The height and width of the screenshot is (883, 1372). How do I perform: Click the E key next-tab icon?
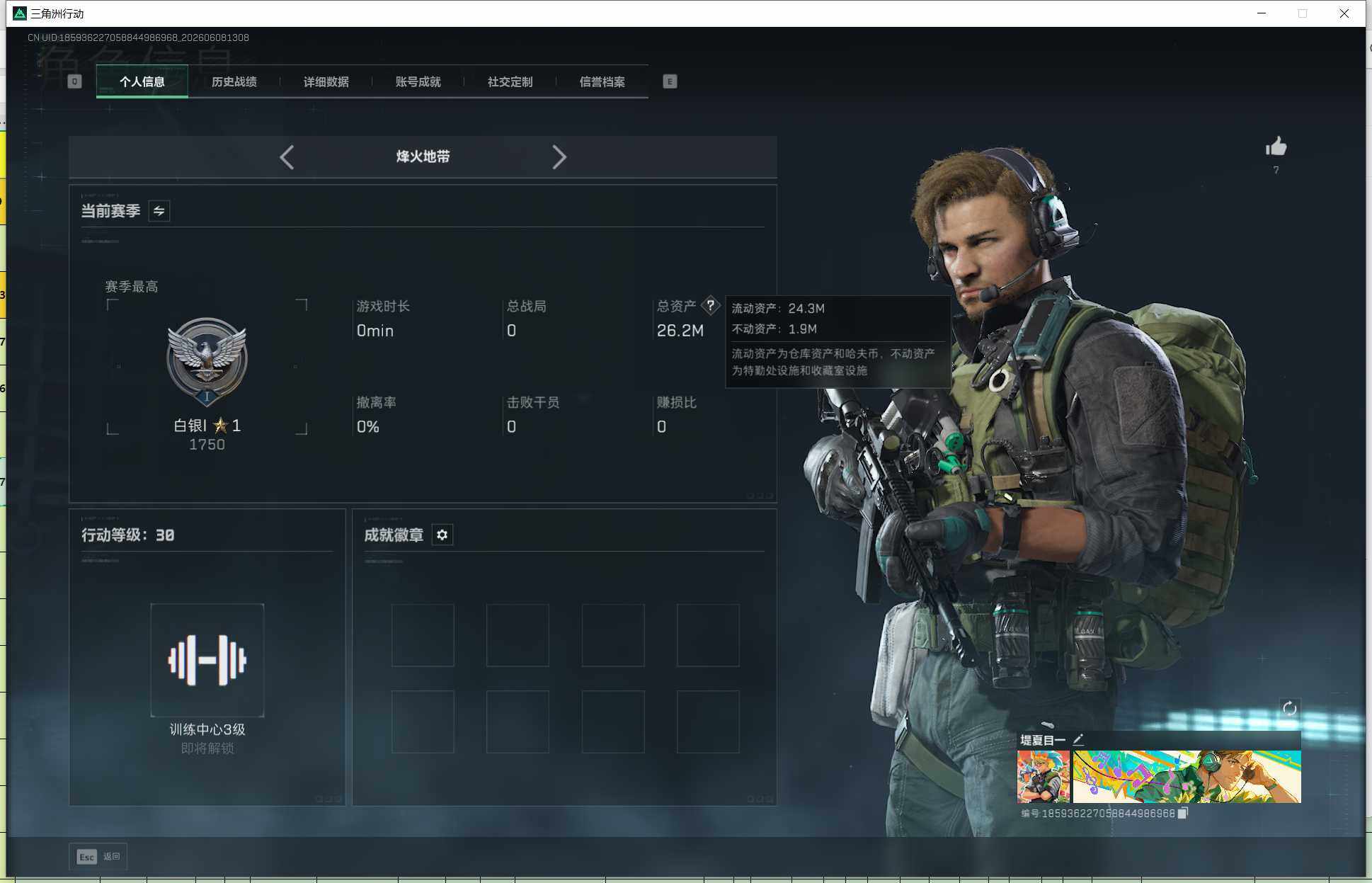click(670, 81)
